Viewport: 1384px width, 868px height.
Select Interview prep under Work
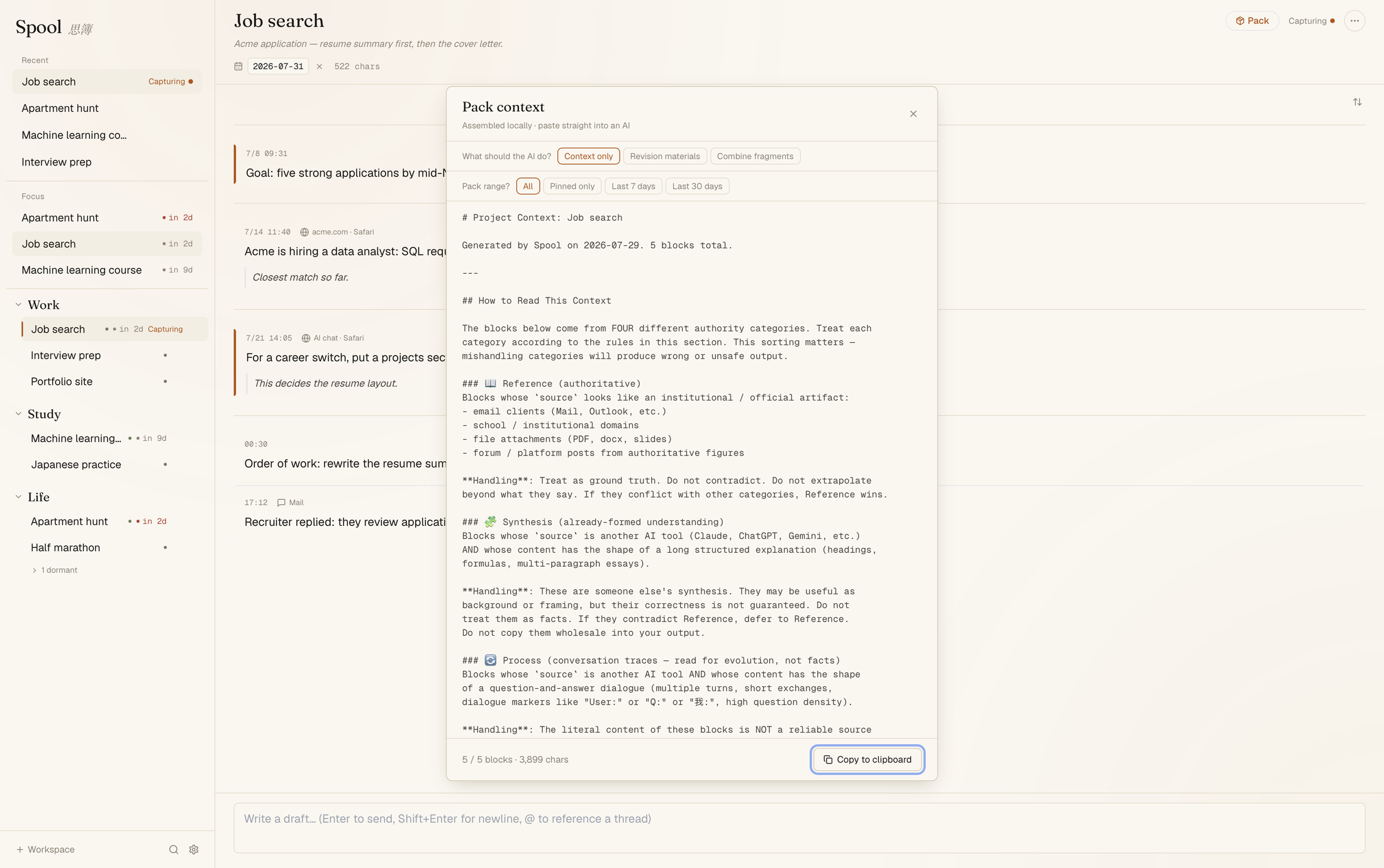point(114,355)
